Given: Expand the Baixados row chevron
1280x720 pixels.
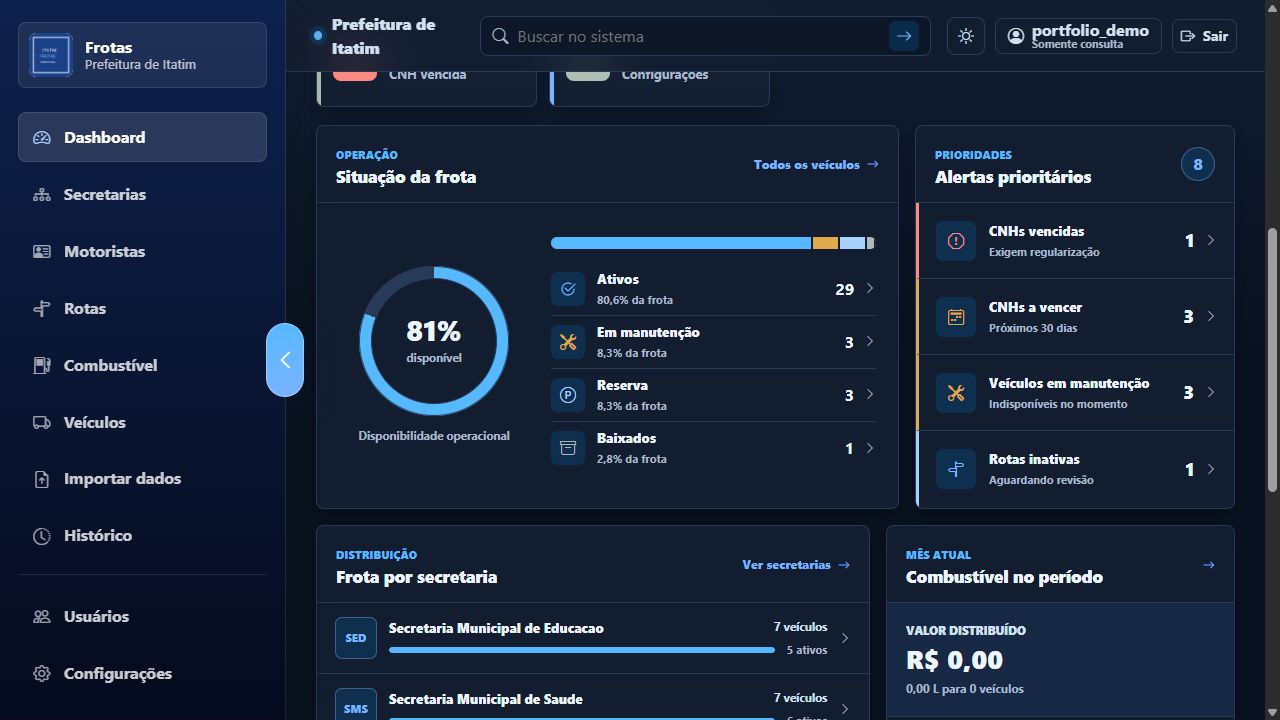Looking at the screenshot, I should click(870, 448).
